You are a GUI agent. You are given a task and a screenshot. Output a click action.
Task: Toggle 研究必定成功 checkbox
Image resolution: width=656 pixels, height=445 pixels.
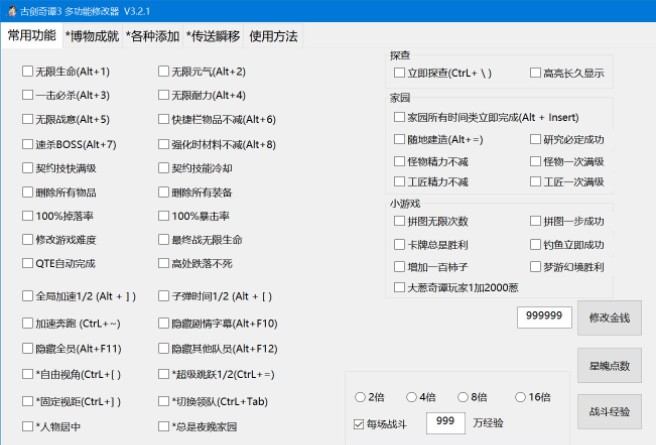(x=536, y=139)
